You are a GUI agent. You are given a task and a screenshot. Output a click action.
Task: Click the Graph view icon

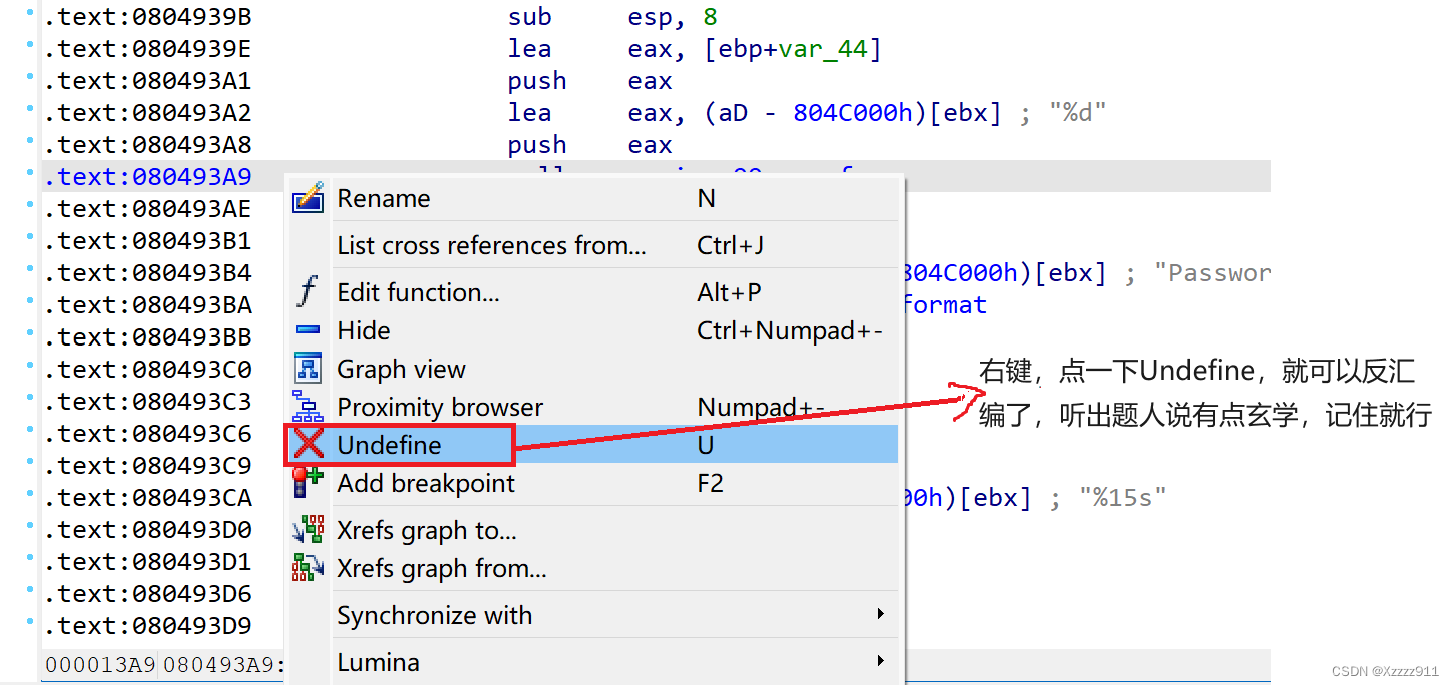tap(308, 369)
